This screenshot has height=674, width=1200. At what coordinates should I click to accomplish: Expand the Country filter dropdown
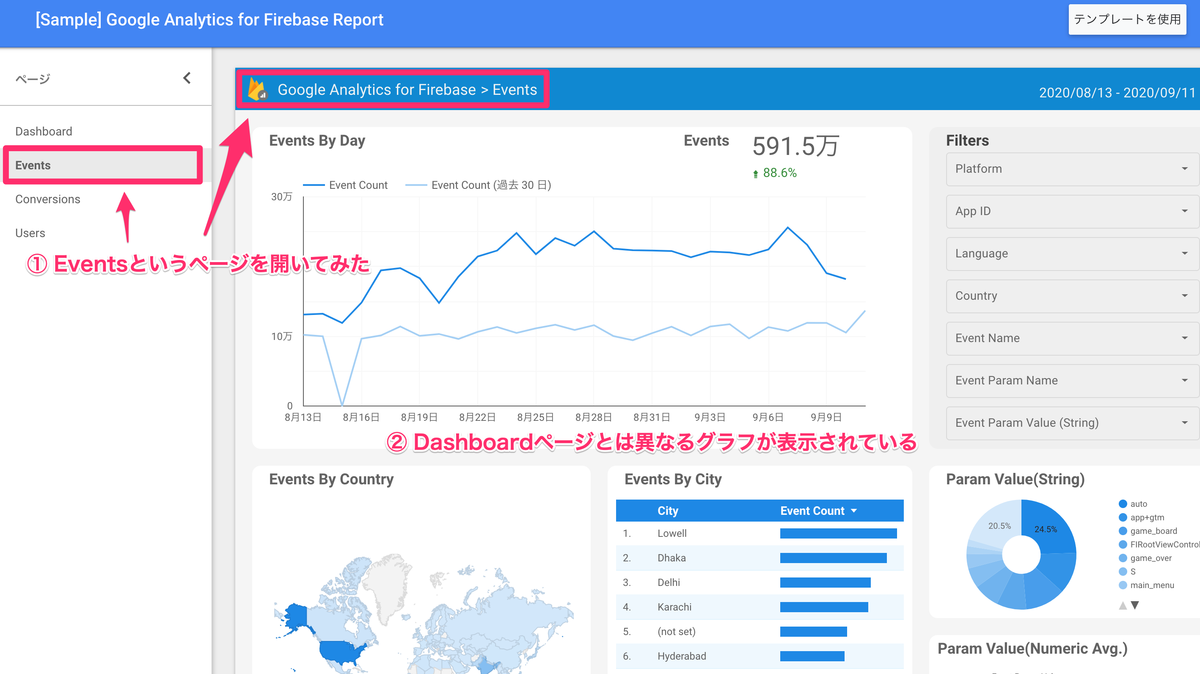(x=1072, y=296)
